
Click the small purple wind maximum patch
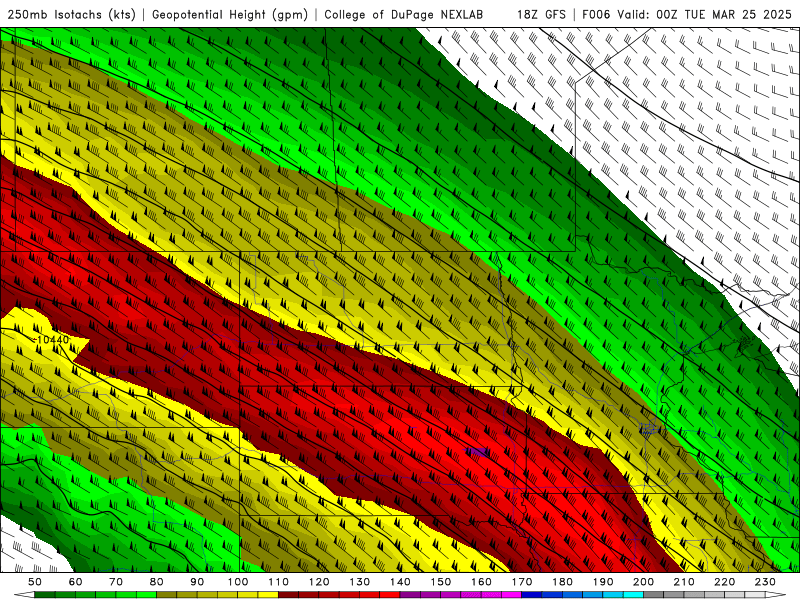point(477,452)
